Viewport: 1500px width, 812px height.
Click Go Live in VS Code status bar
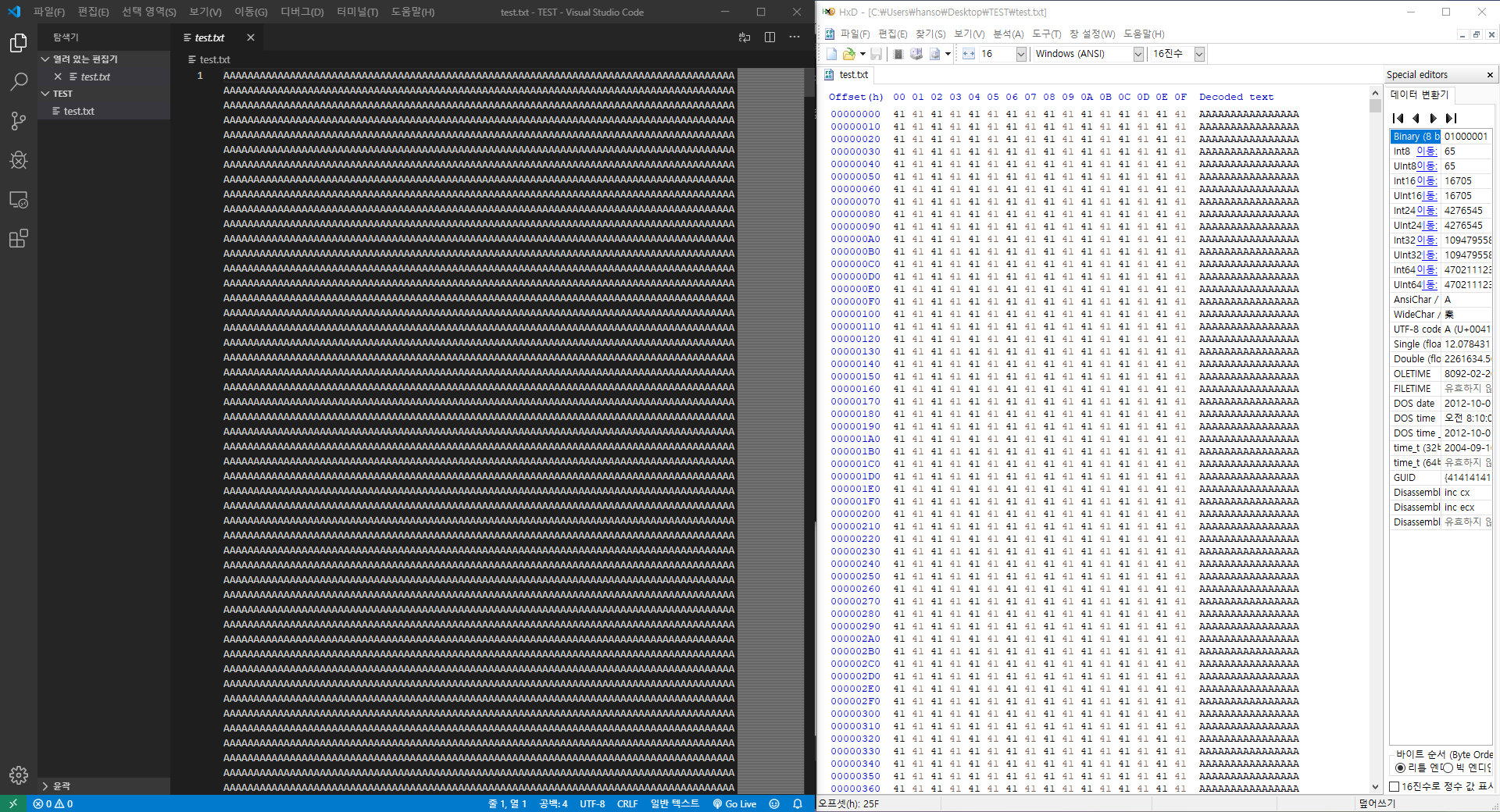click(734, 803)
